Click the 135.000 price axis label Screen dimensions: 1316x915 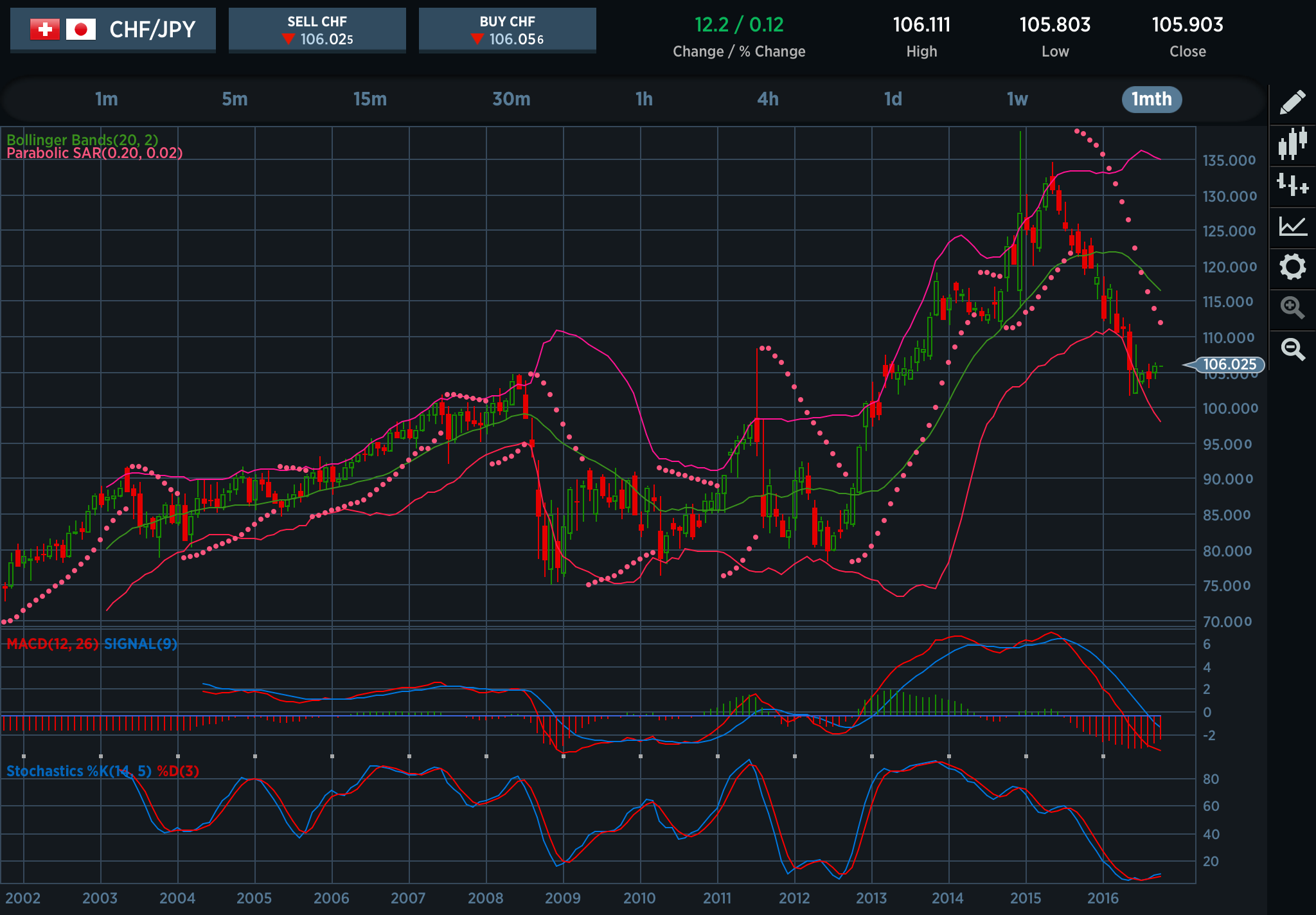[x=1229, y=161]
